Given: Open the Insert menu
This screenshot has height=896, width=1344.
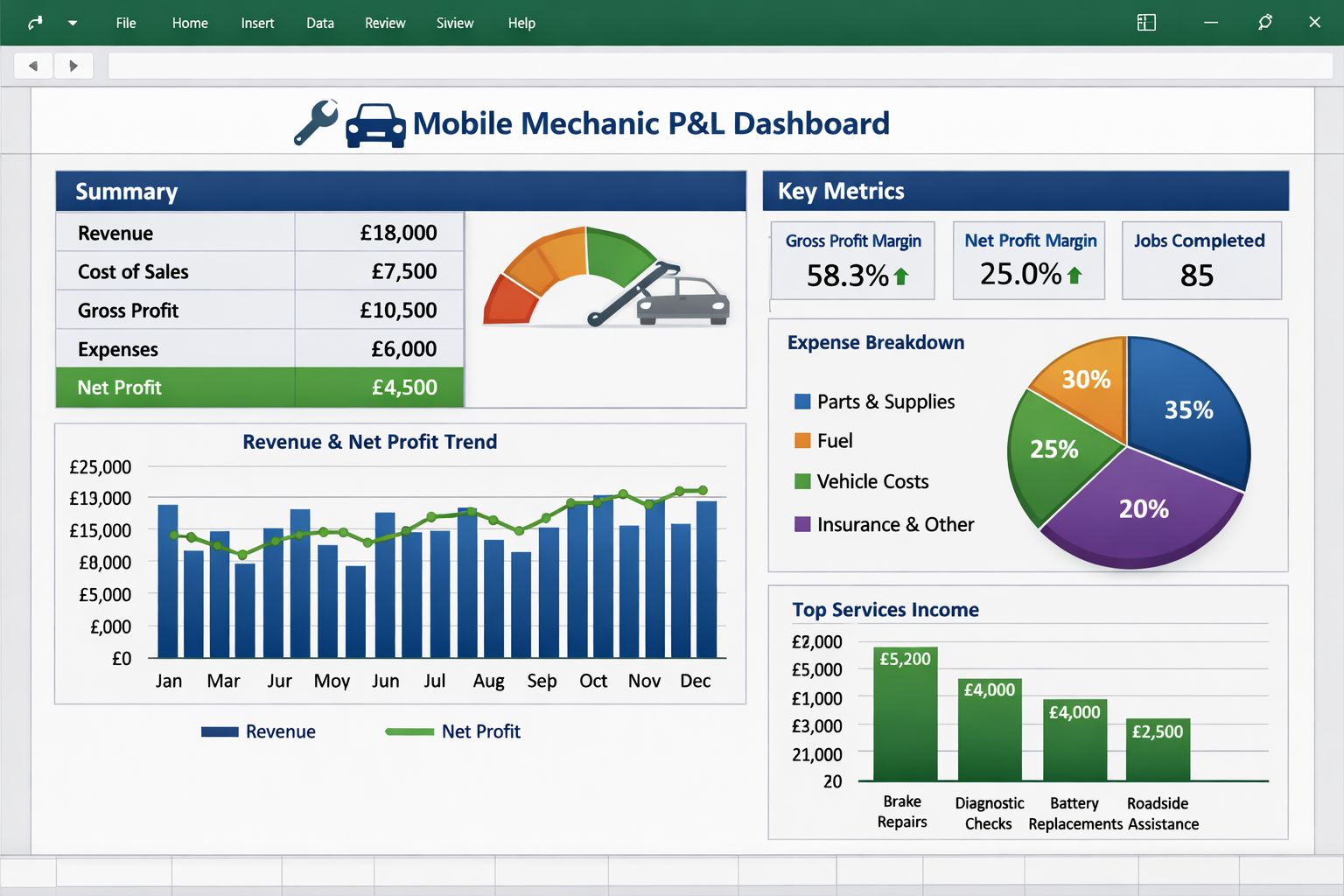Looking at the screenshot, I should point(257,23).
